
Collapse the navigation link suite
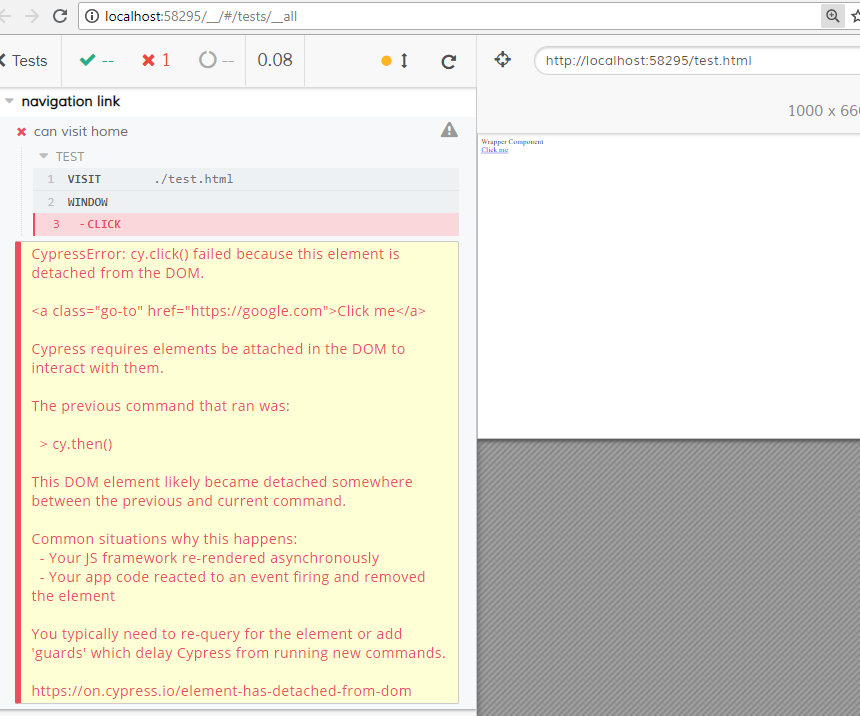[9, 101]
